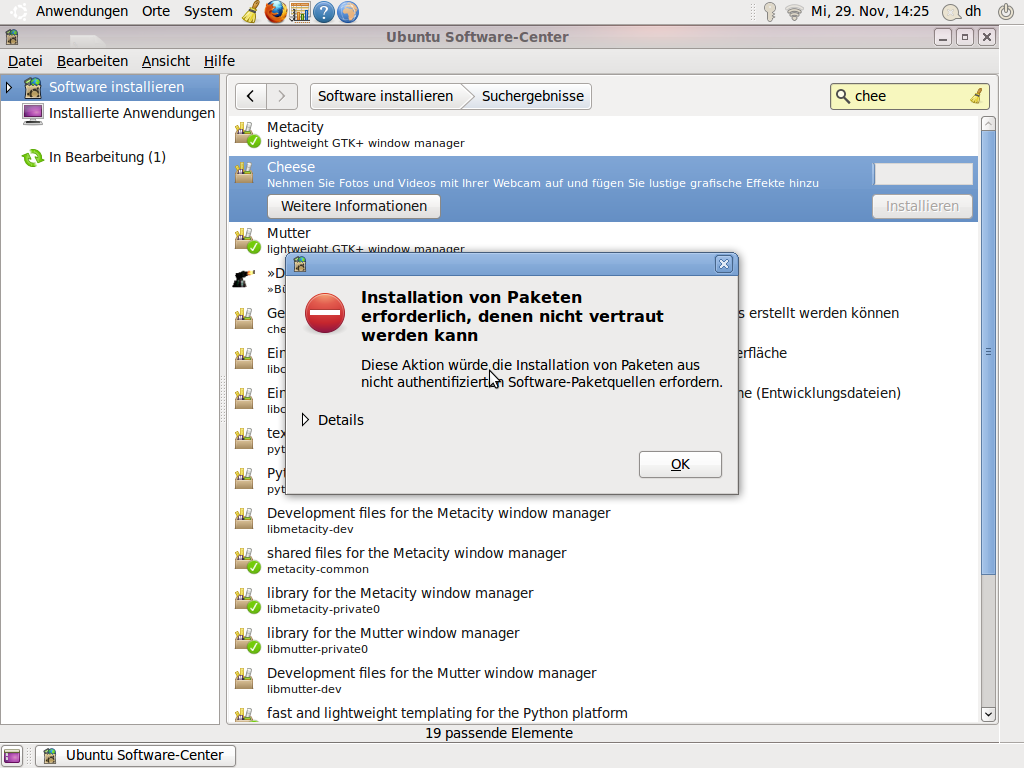Screen dimensions: 1024x768
Task: Confirm dialog with OK button
Action: tap(680, 464)
